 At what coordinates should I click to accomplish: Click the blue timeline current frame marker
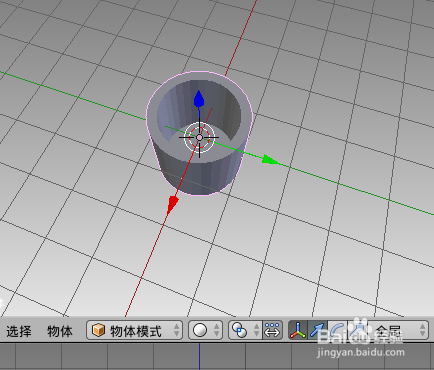(x=199, y=356)
